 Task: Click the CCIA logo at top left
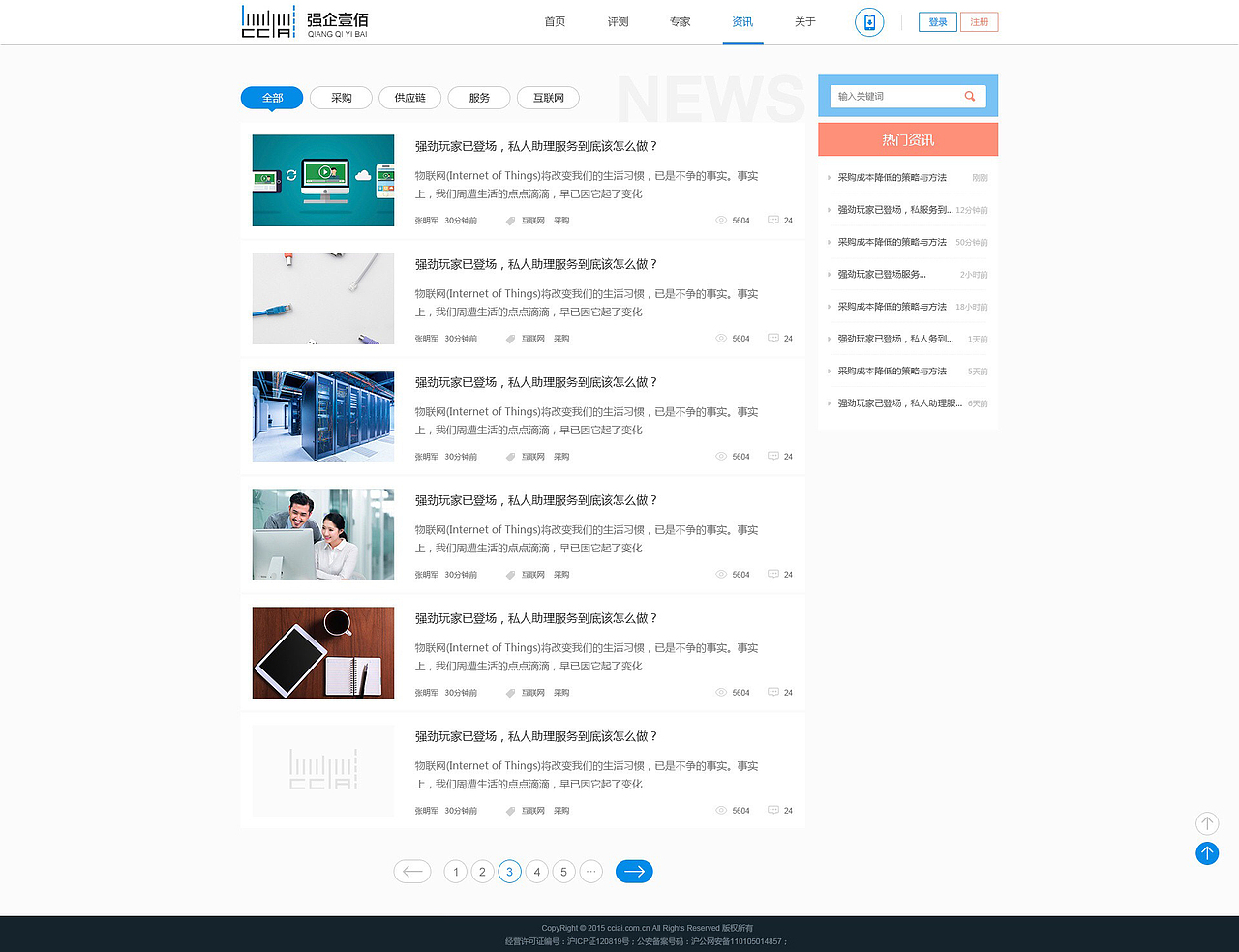pyautogui.click(x=268, y=21)
